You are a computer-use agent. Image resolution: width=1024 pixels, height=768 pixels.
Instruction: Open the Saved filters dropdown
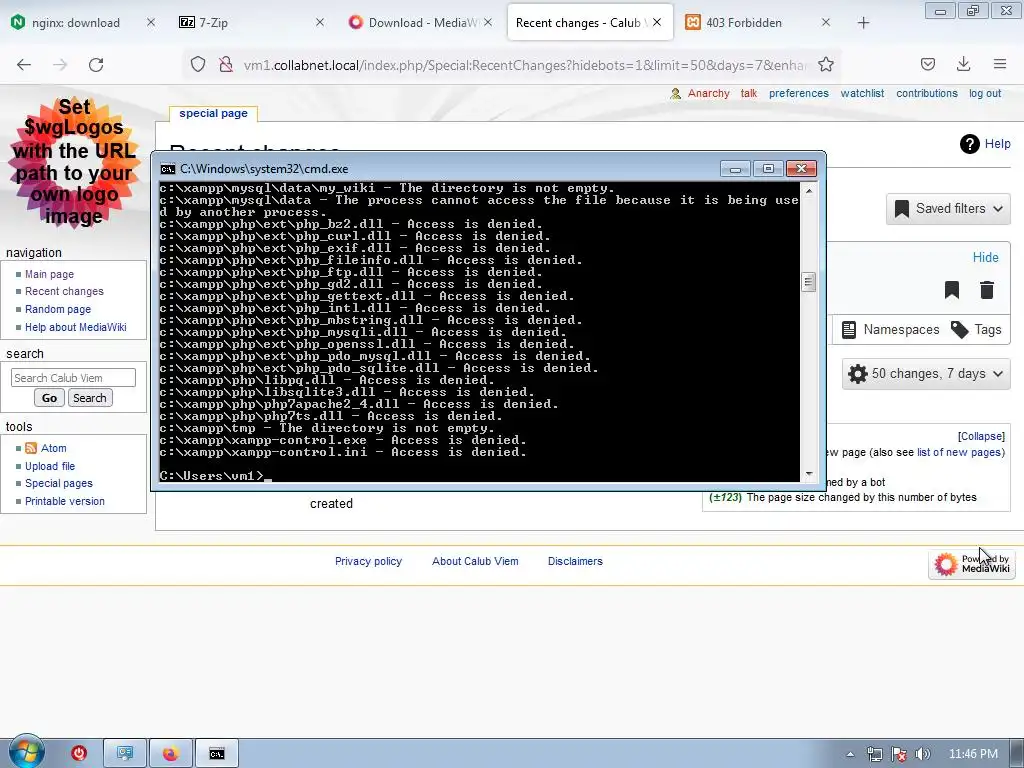pos(948,208)
